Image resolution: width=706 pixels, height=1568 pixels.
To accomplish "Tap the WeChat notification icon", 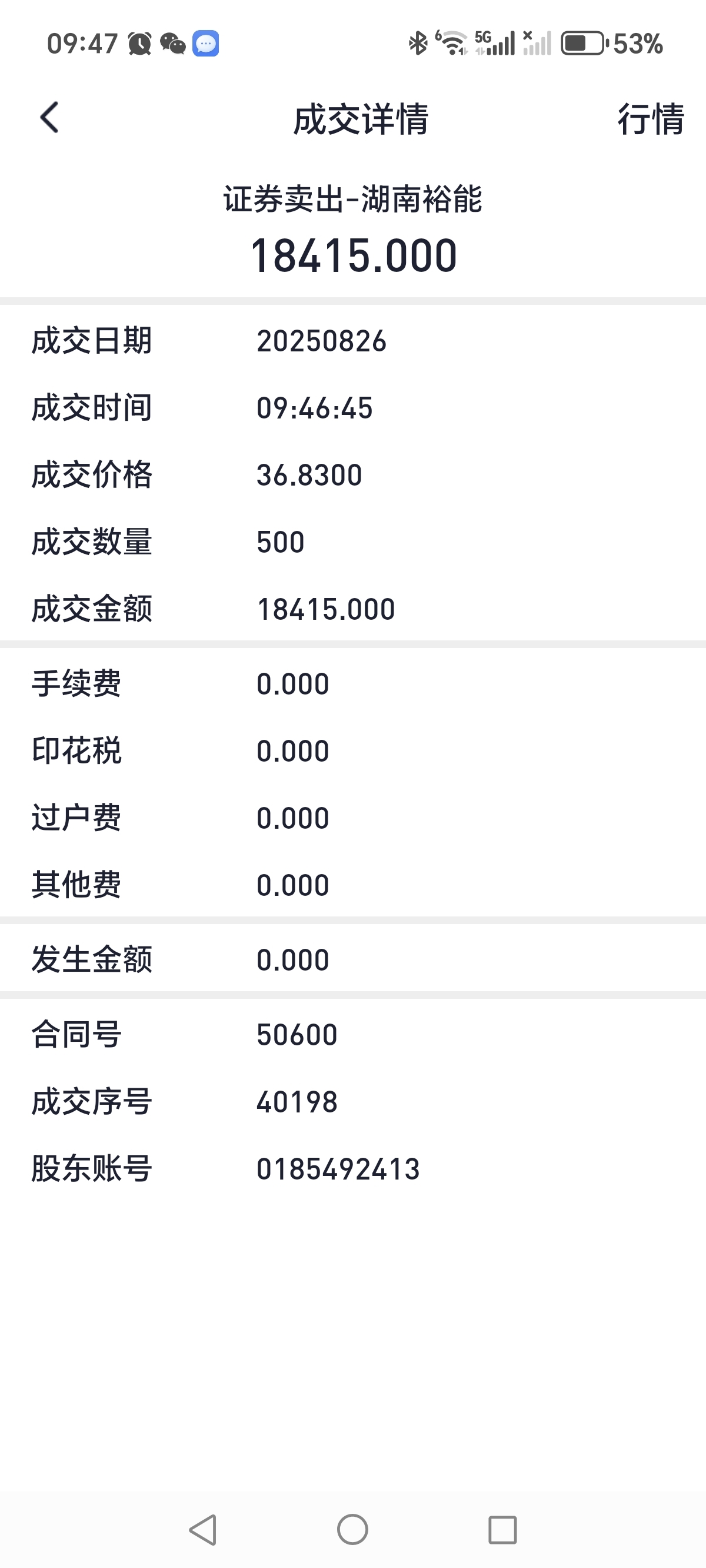I will (173, 44).
